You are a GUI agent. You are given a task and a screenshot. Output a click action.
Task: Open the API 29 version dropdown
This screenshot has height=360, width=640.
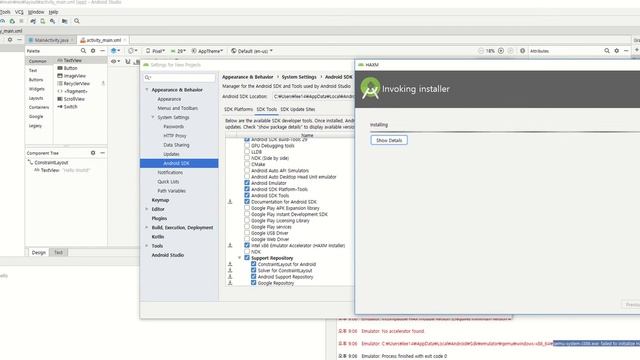[178, 51]
